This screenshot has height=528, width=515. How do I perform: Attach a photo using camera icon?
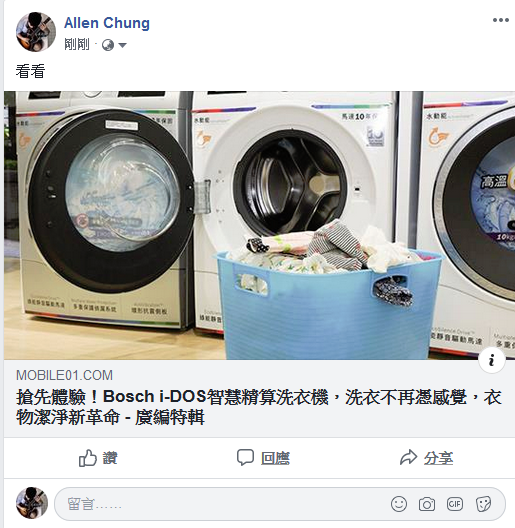[x=426, y=504]
